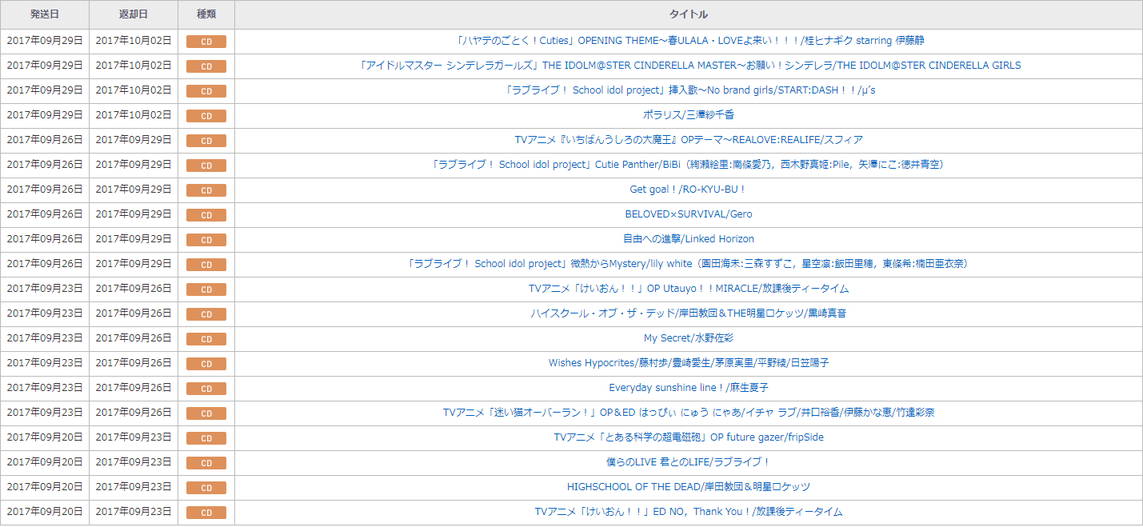The height and width of the screenshot is (527, 1143).
Task: Select the 2017年09月26日 shipping date in BELOVED×SURVIVAL row
Action: point(44,214)
